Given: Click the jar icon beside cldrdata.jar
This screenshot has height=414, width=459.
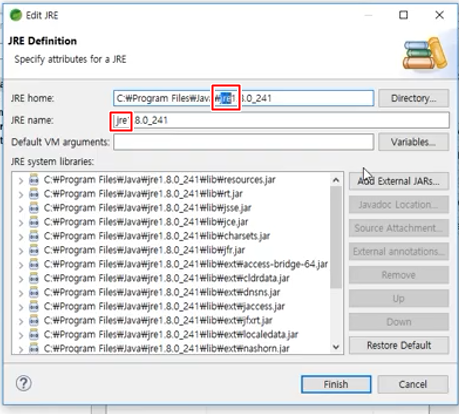Looking at the screenshot, I should [34, 278].
